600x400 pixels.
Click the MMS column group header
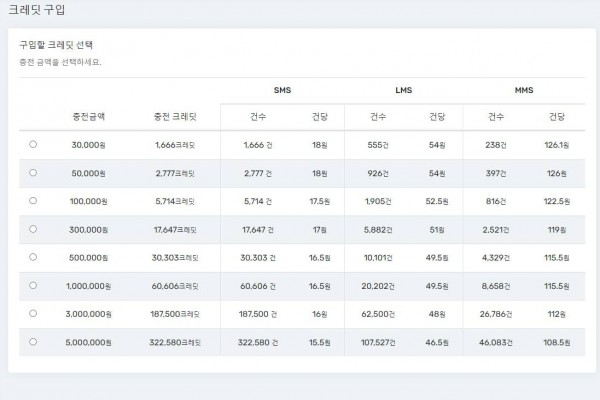tap(524, 90)
